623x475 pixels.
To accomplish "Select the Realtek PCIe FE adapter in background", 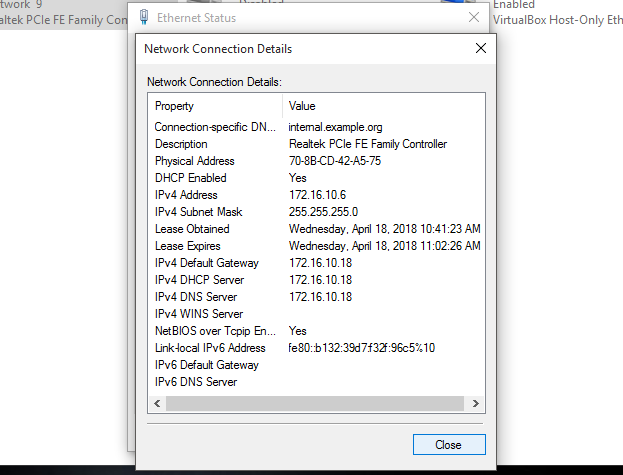I will point(62,18).
